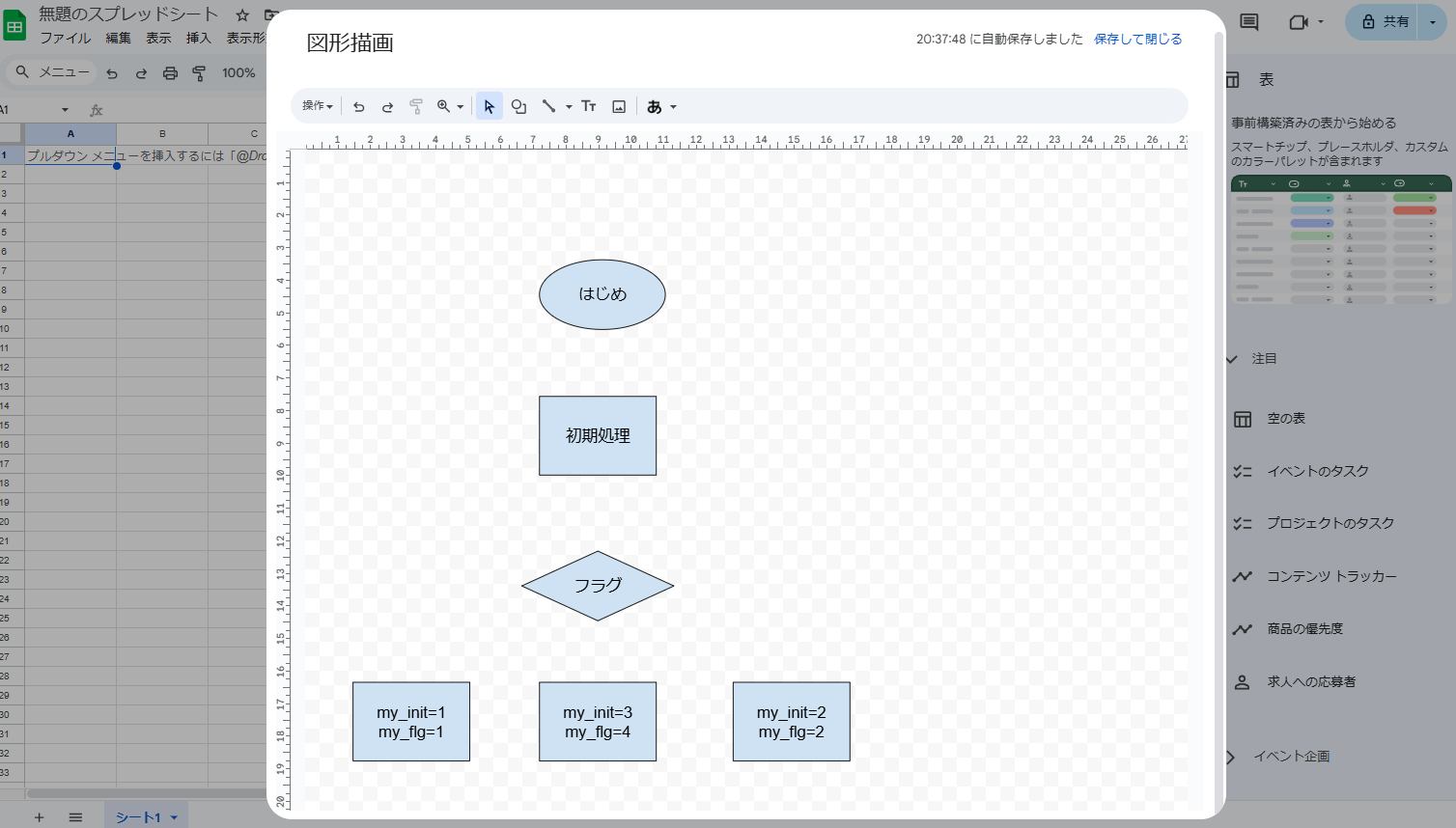Open the all sheets list
This screenshot has width=1456, height=828.
point(75,817)
